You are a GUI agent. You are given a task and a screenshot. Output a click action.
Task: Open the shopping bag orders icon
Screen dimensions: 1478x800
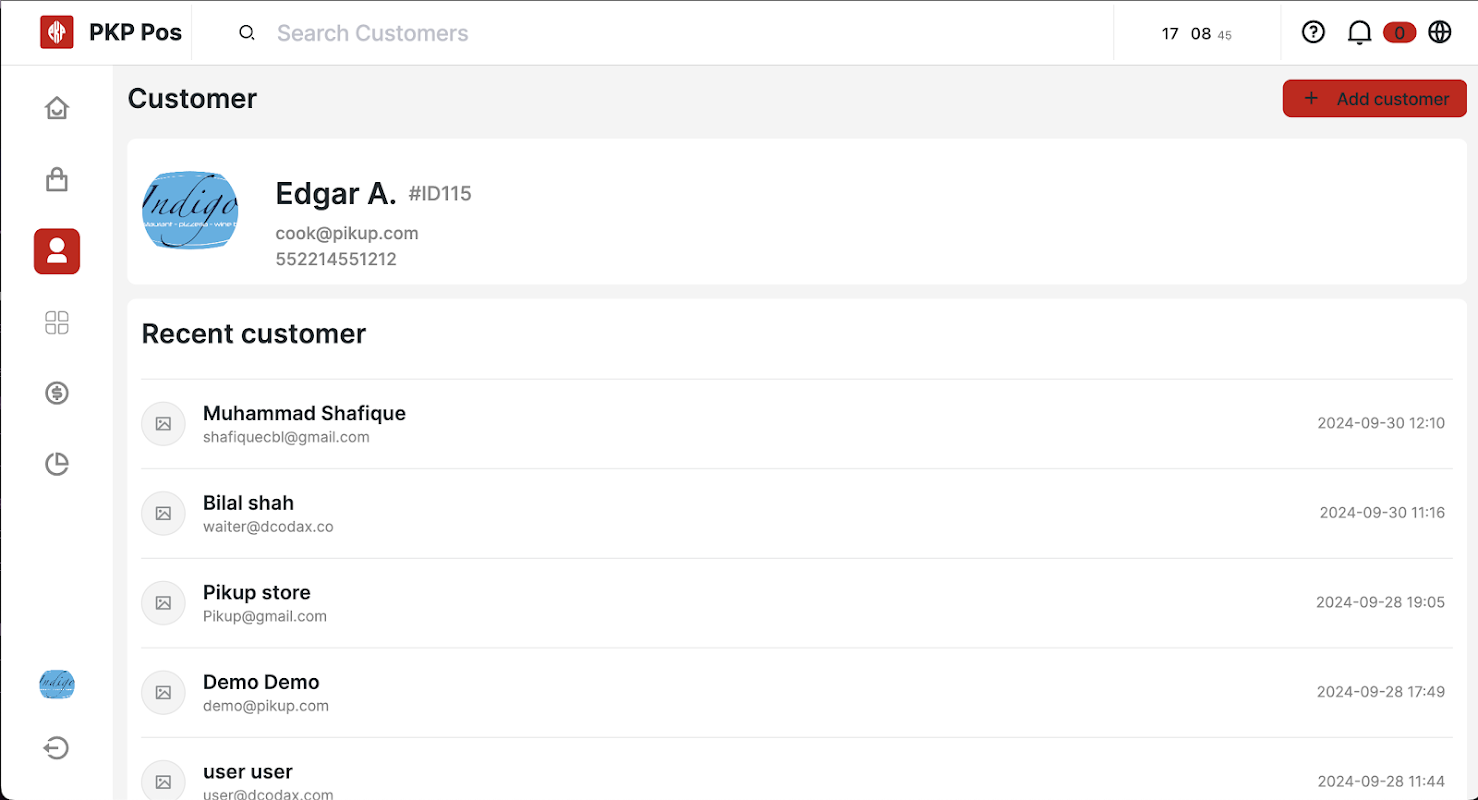[57, 180]
